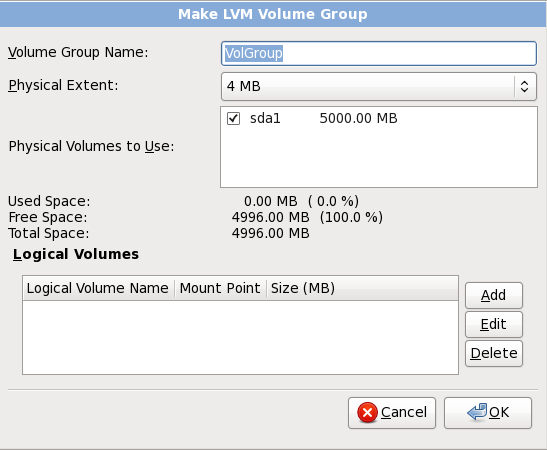Select the sda1 row text

[x=265, y=118]
